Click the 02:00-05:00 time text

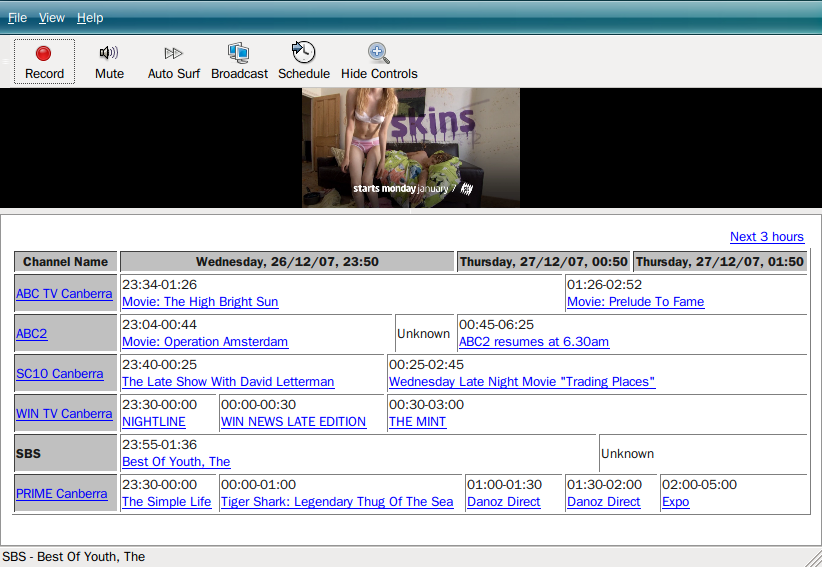coord(699,485)
